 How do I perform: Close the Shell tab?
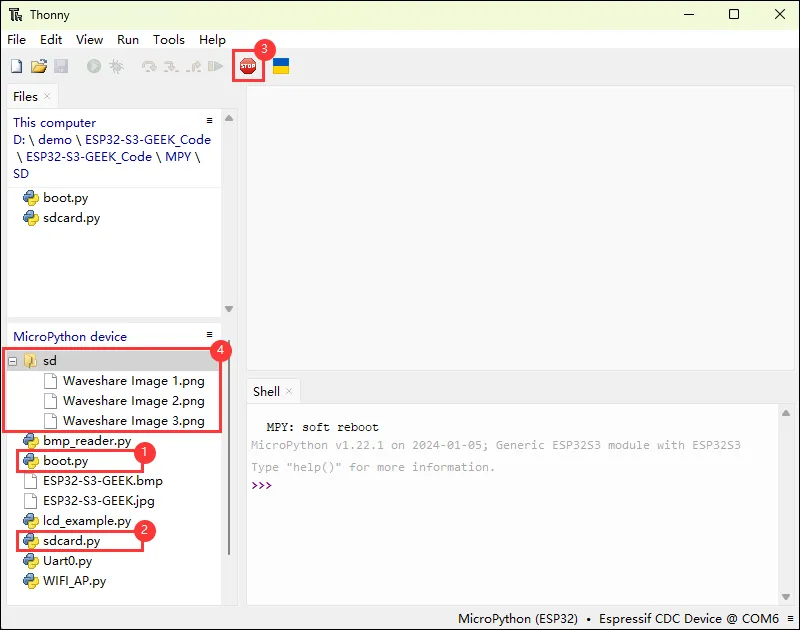coord(289,392)
